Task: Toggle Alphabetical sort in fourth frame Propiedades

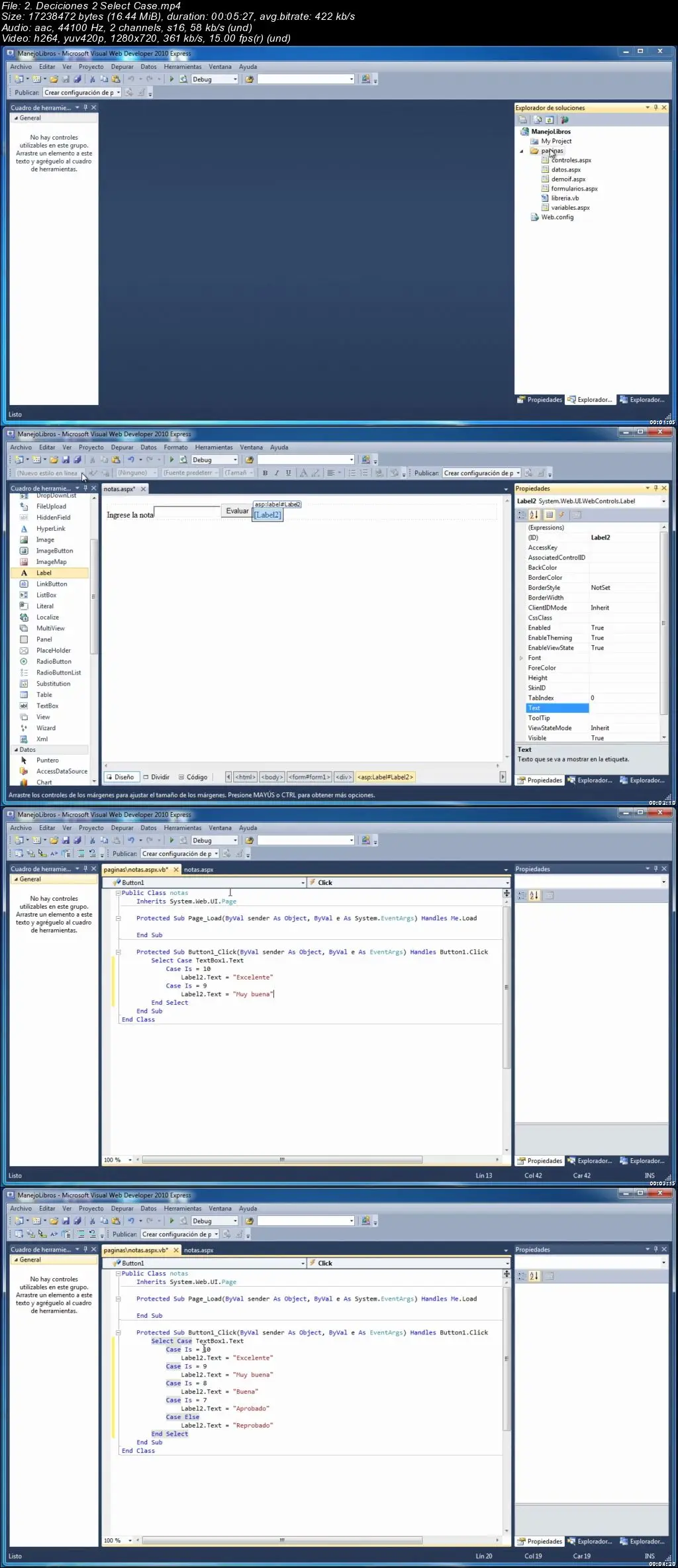Action: coord(534,1275)
